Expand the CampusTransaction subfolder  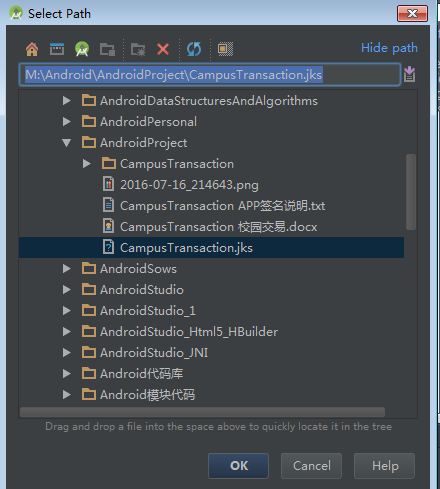(x=87, y=163)
